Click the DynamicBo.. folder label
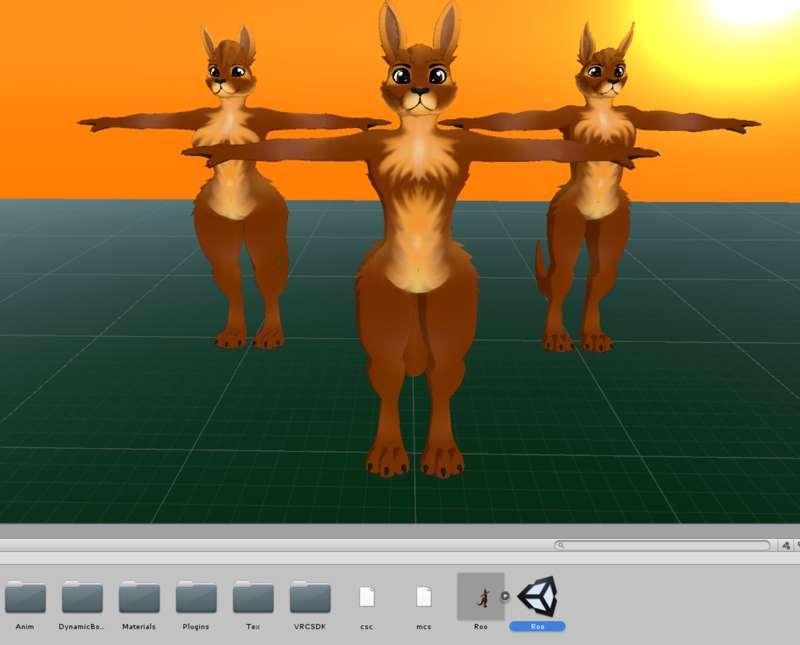800x645 pixels. click(82, 627)
